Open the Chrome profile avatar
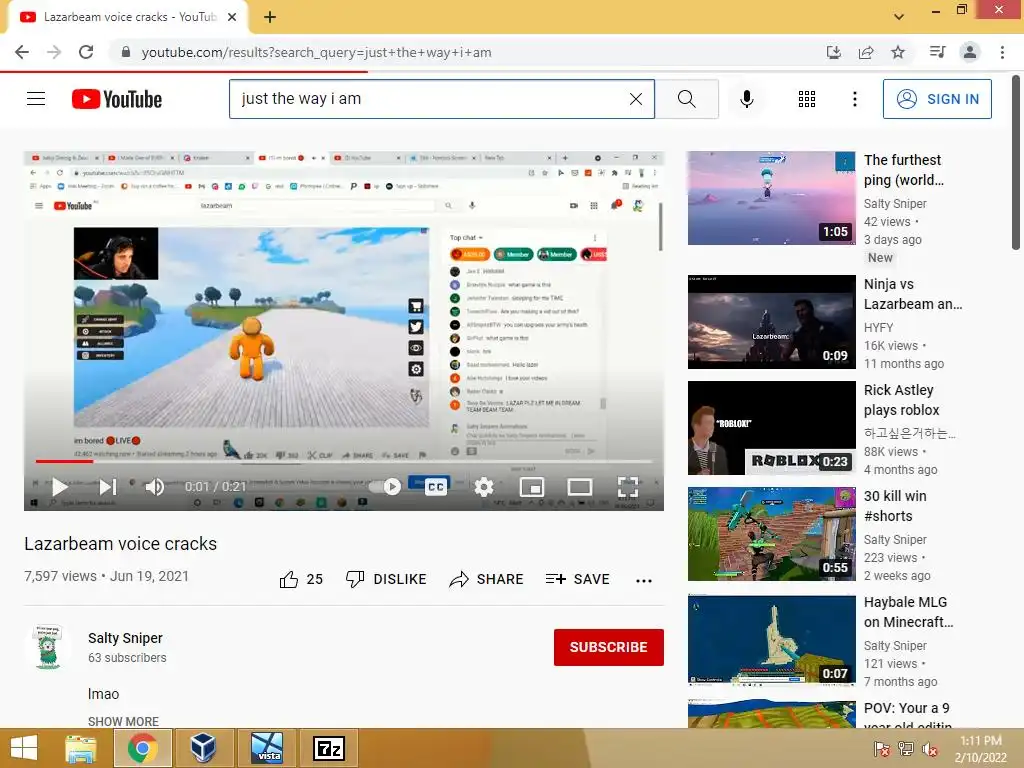Screen dimensions: 1024x768 coord(970,52)
